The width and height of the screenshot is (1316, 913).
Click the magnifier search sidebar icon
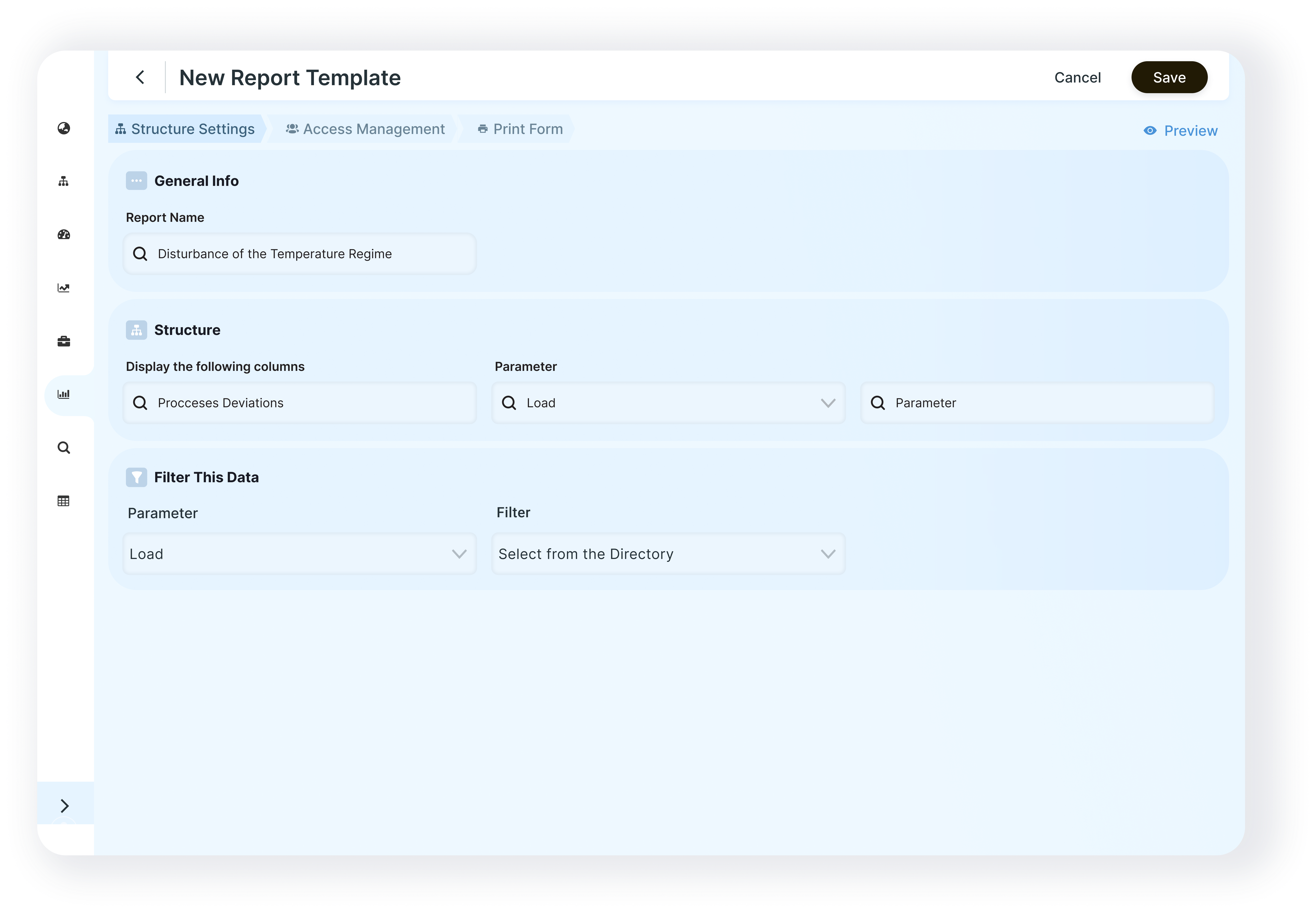click(63, 448)
